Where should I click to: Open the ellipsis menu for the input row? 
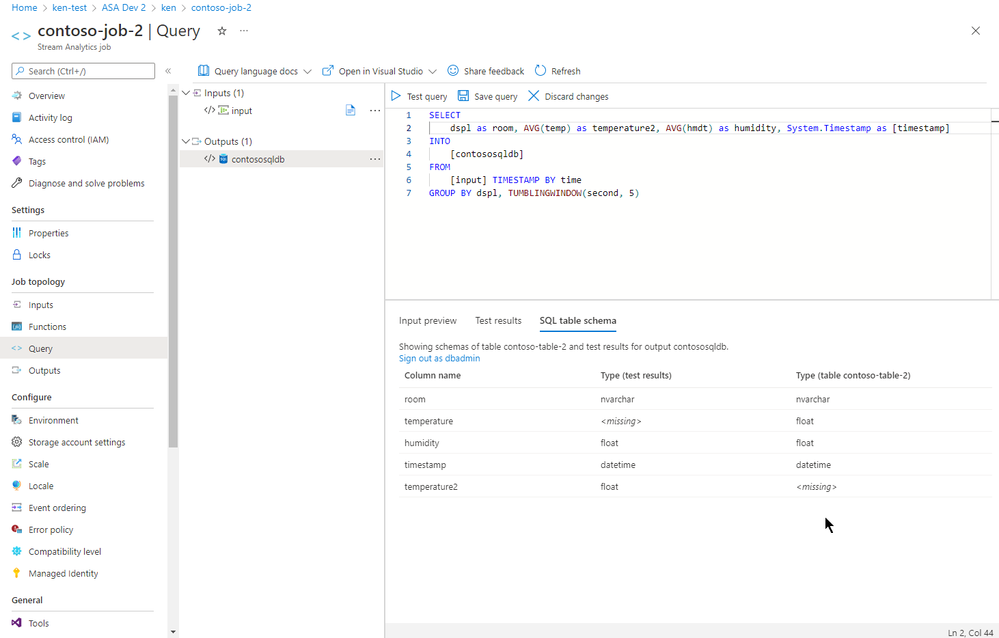pyautogui.click(x=375, y=110)
